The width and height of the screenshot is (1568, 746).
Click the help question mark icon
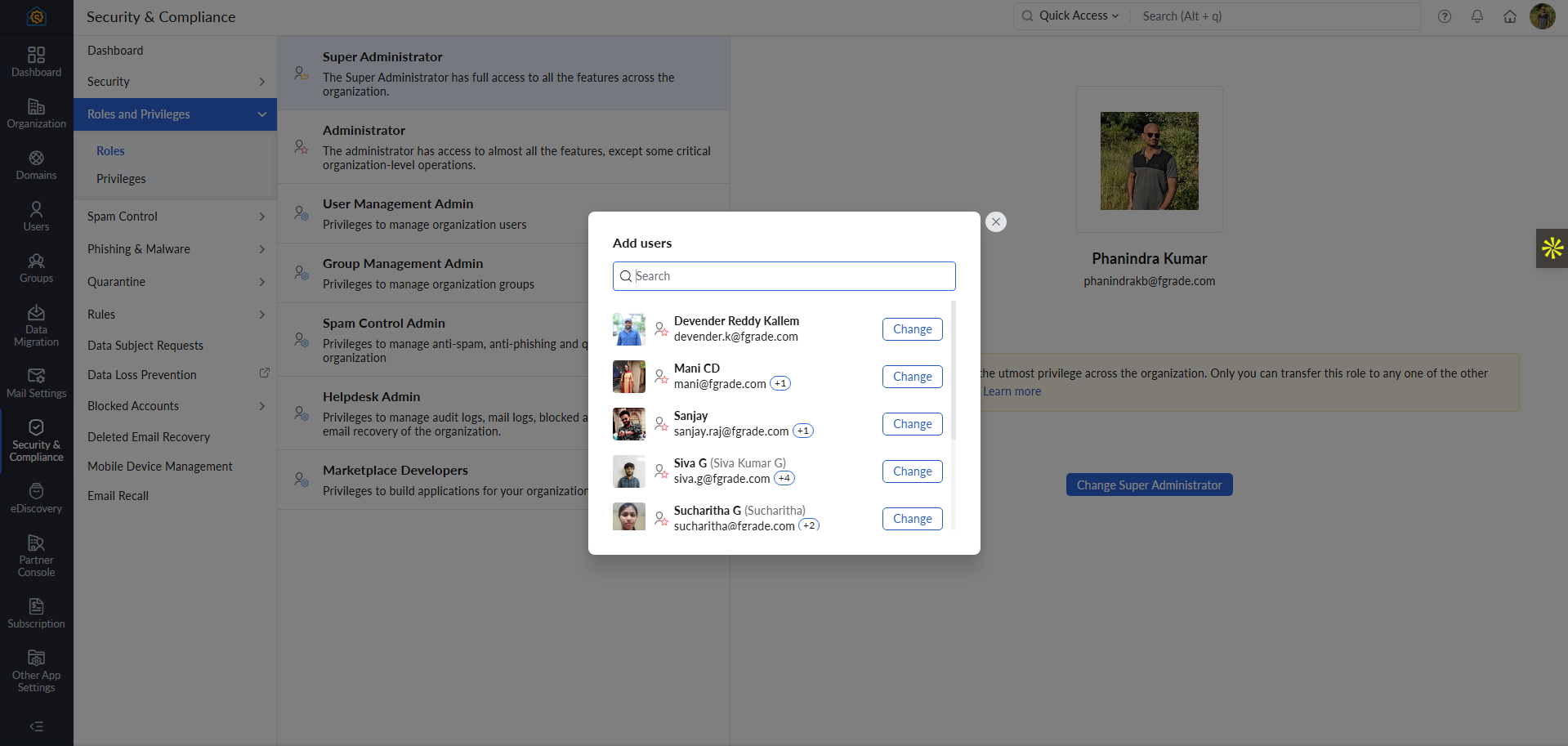pos(1444,16)
